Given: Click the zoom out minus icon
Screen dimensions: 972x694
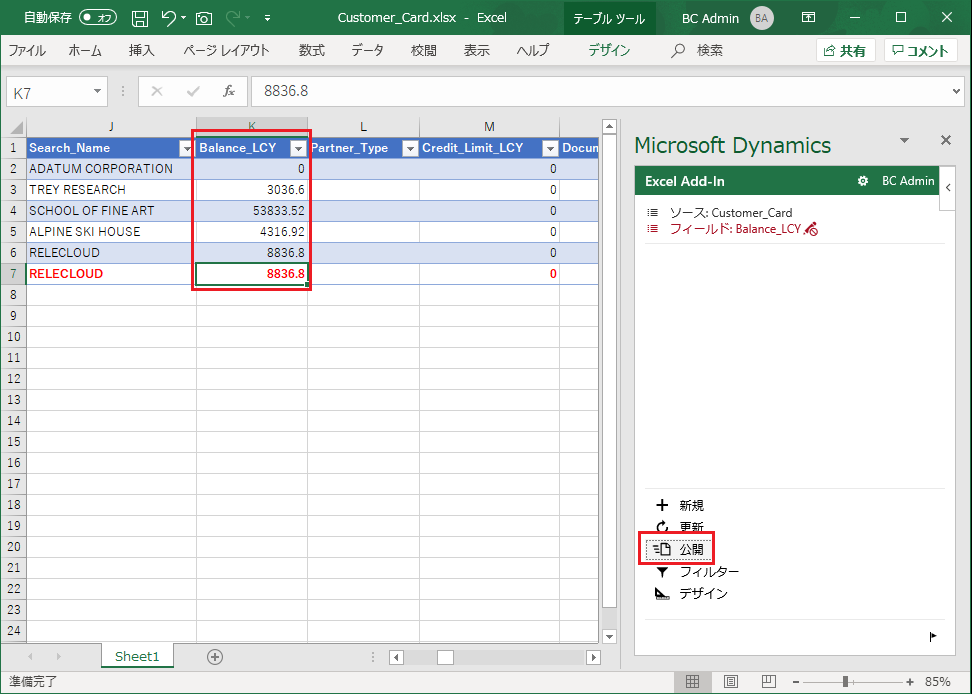Looking at the screenshot, I should (796, 682).
